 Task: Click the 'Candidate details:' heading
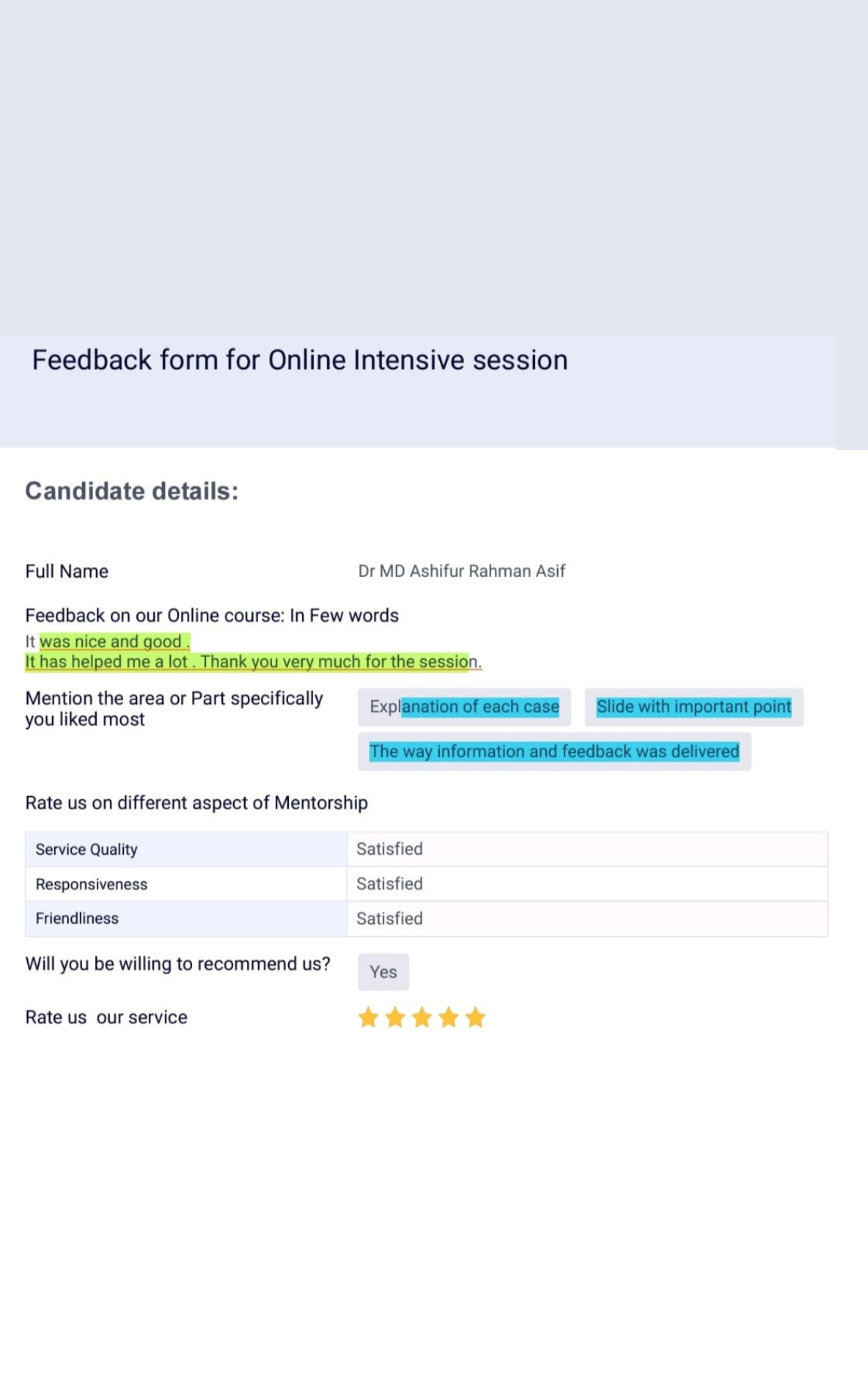point(132,491)
